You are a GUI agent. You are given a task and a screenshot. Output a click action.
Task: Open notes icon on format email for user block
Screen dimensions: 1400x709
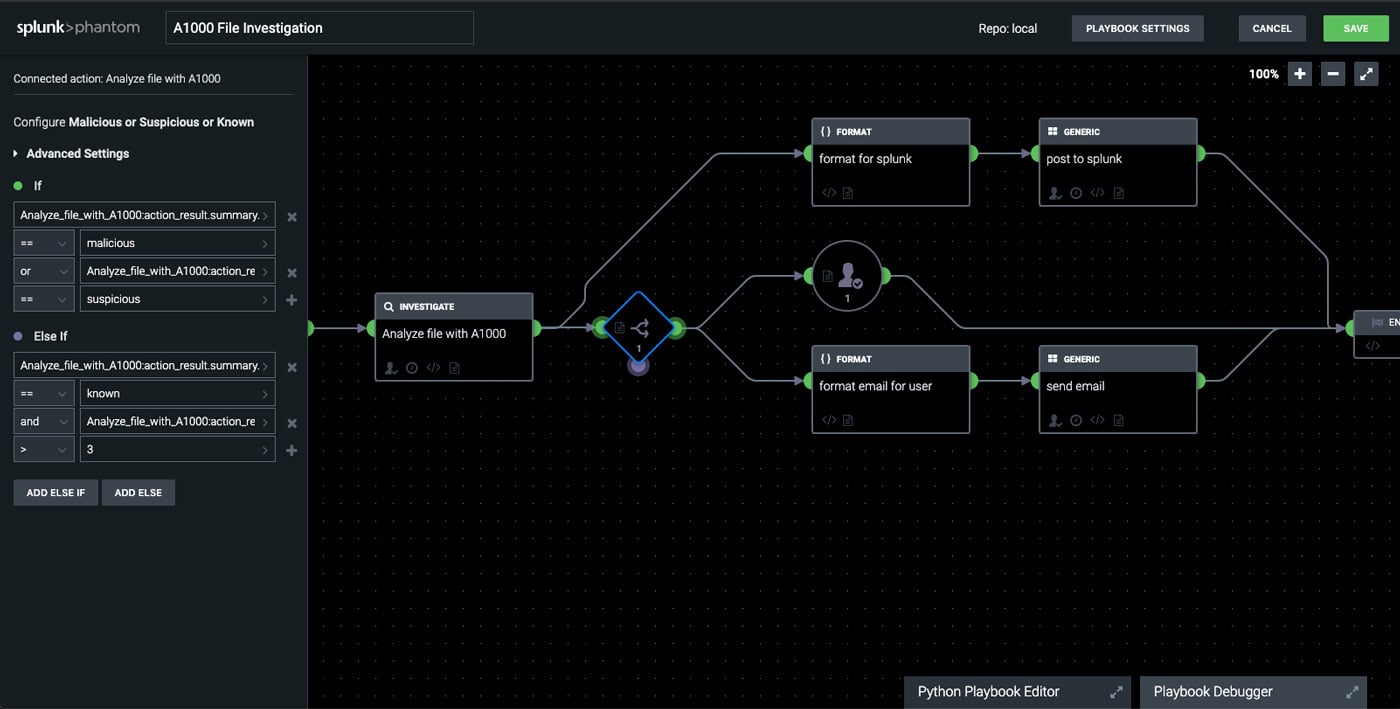[x=848, y=420]
